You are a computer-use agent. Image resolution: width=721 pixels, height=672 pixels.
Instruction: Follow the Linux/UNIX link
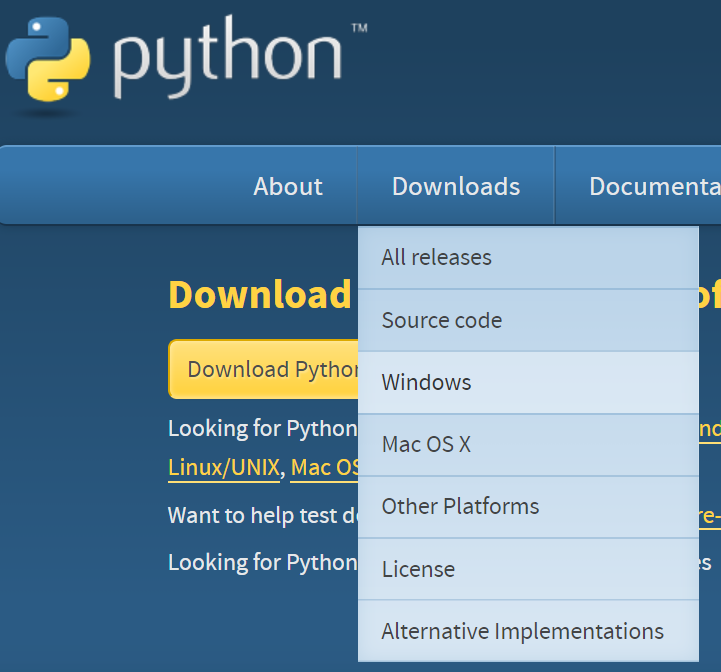(224, 468)
